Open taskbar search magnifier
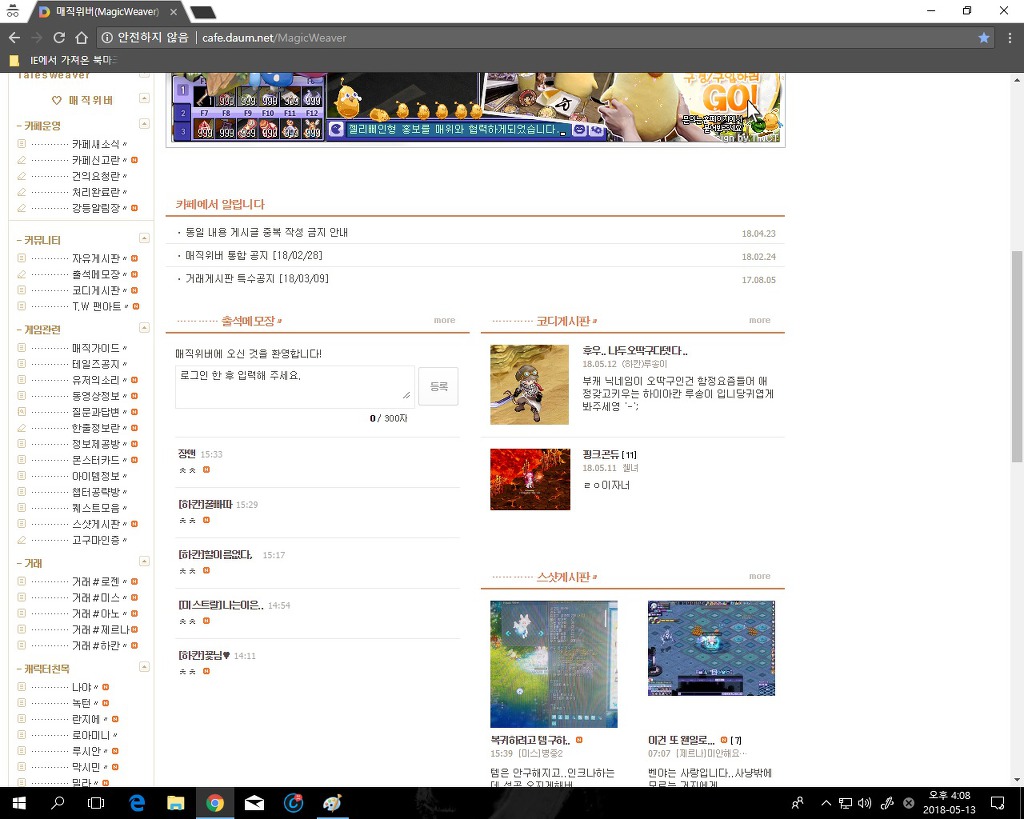Image resolution: width=1024 pixels, height=819 pixels. [x=57, y=803]
